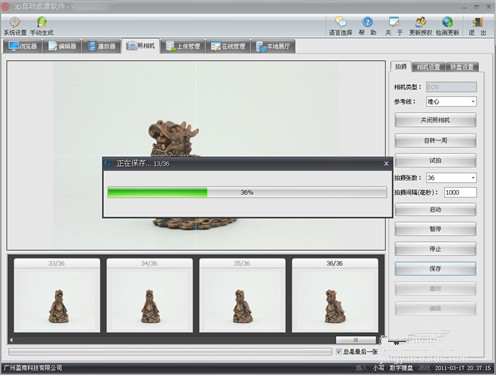Click the 检测更新 check updates globe icon

(447, 26)
